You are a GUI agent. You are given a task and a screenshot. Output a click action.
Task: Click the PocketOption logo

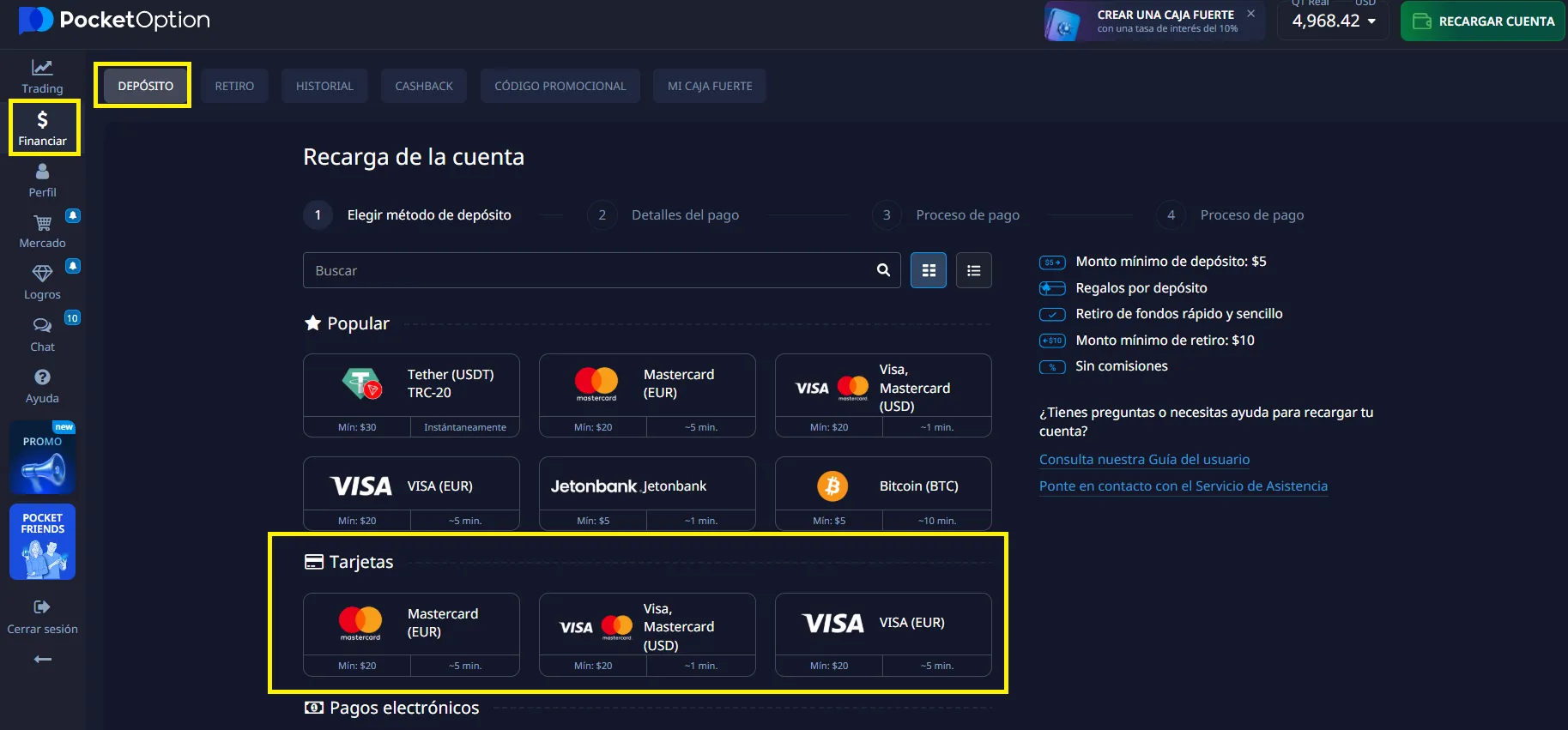tap(114, 20)
